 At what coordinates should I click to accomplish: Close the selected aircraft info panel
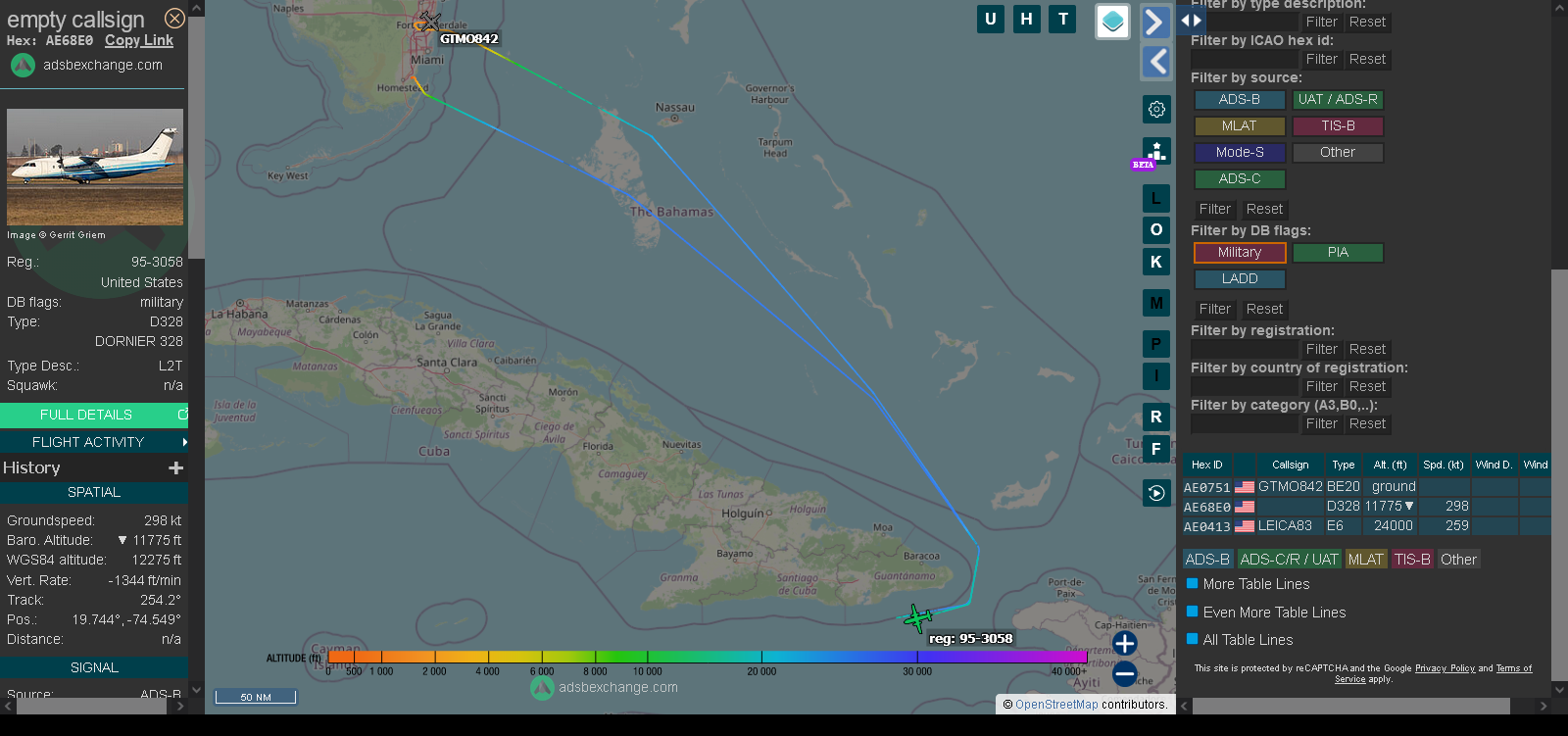click(174, 19)
